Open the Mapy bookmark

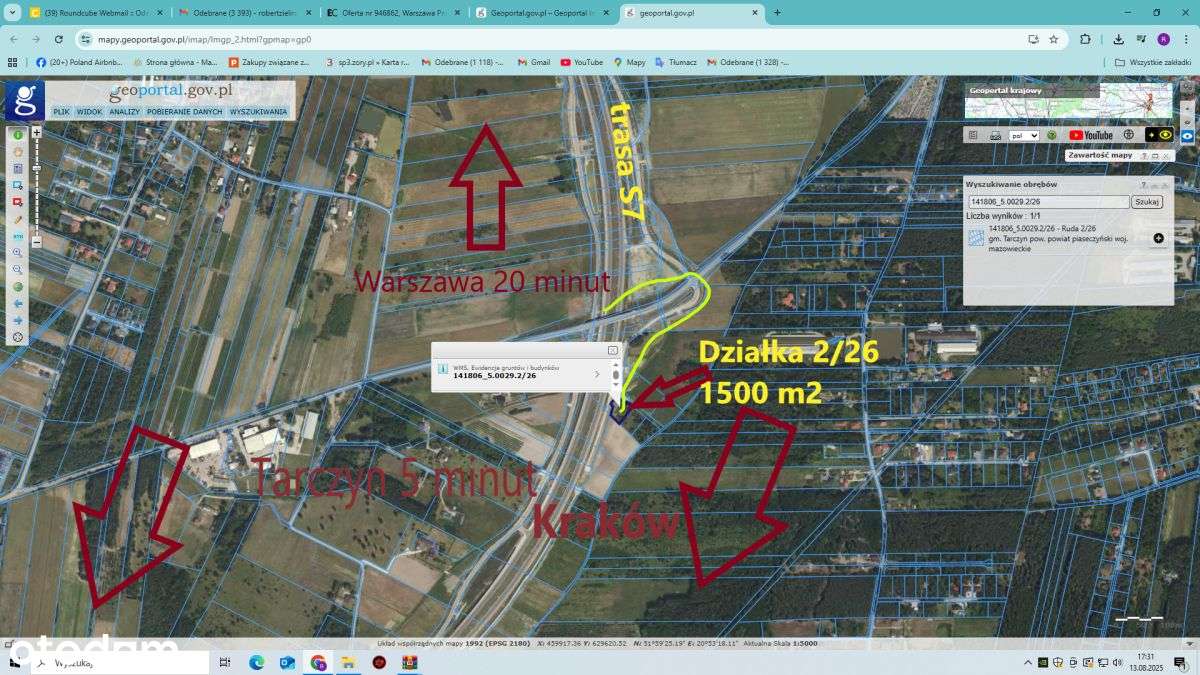(x=629, y=62)
